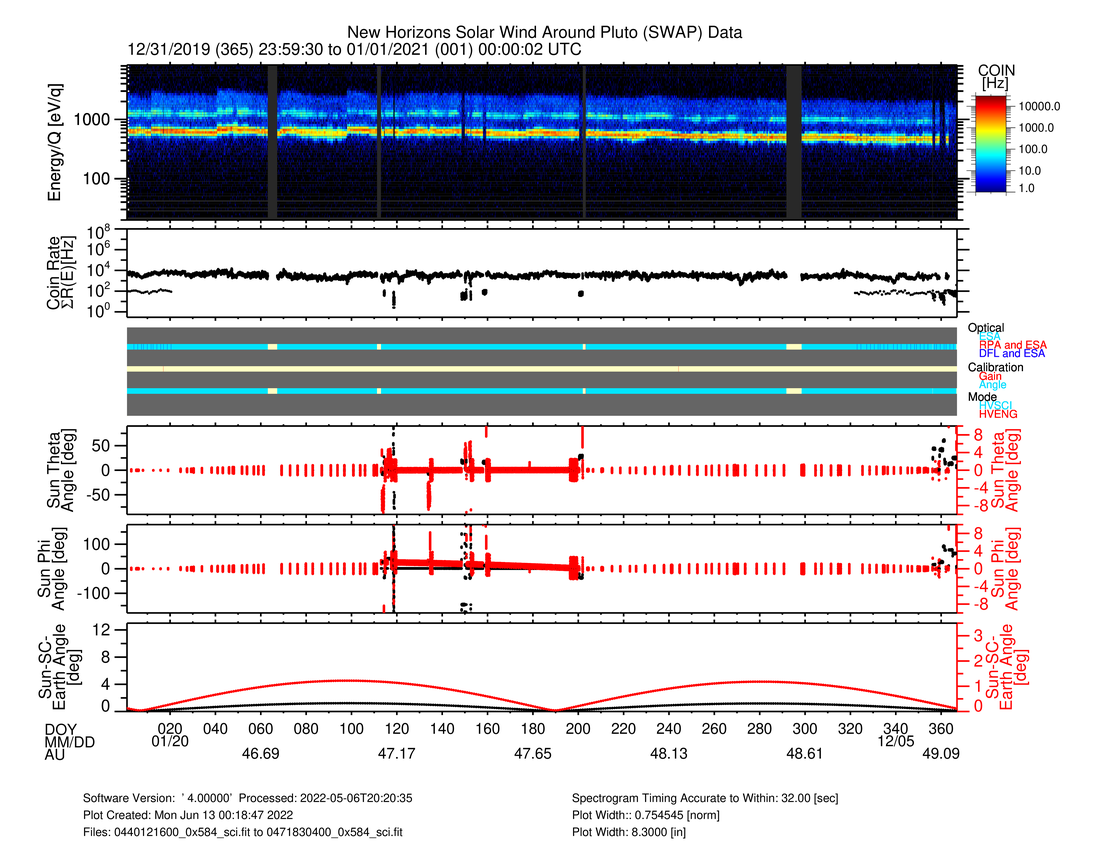Viewport: 1100px width, 850px height.
Task: Click the 49.09 AU distance label
Action: tap(942, 755)
